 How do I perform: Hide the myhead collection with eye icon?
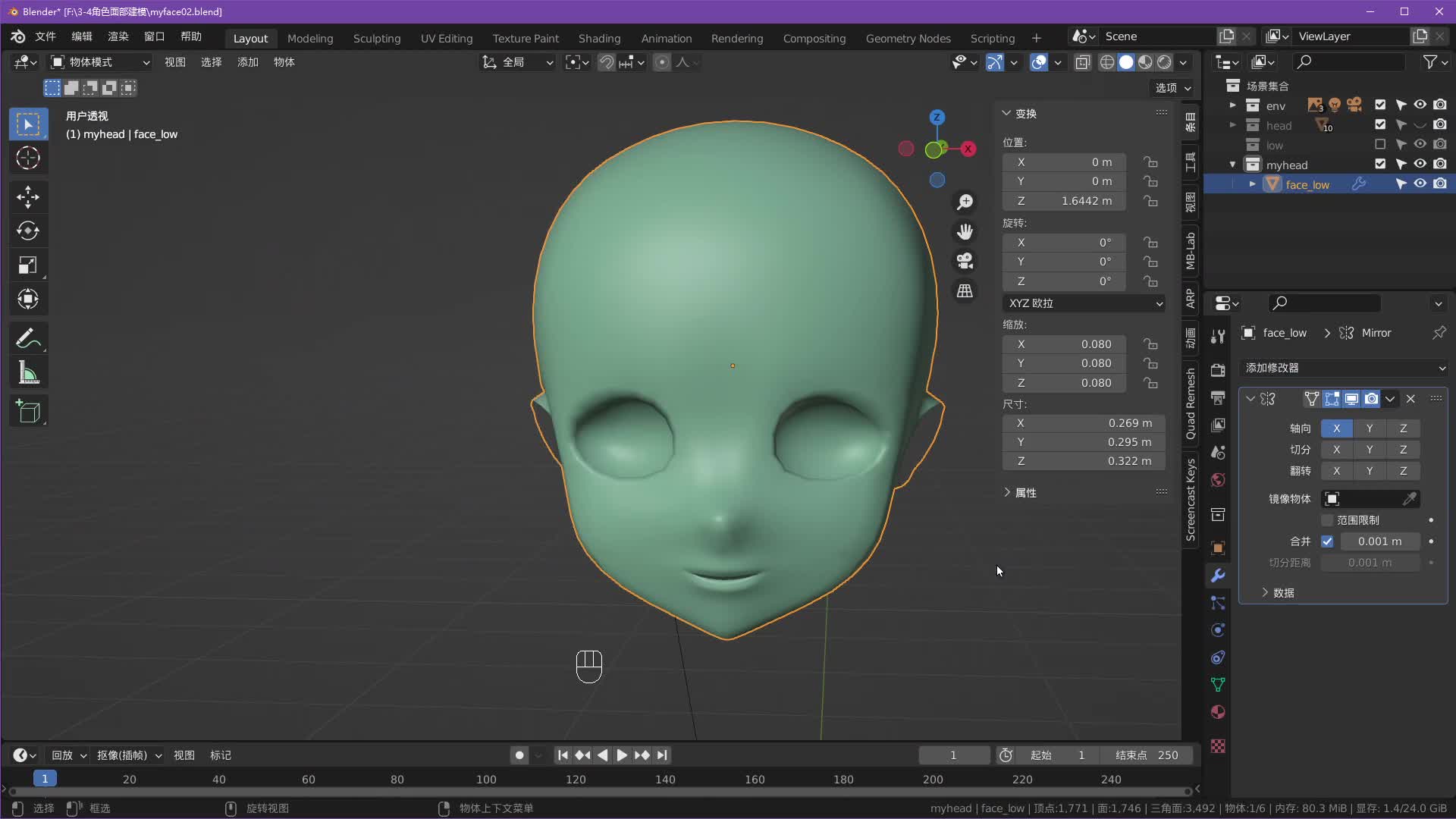pyautogui.click(x=1420, y=165)
